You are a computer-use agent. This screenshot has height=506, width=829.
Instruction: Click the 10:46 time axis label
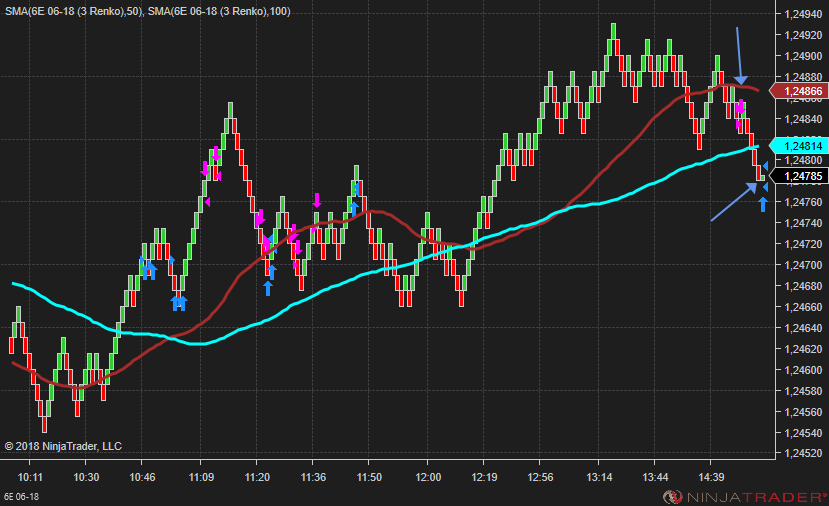click(x=142, y=477)
